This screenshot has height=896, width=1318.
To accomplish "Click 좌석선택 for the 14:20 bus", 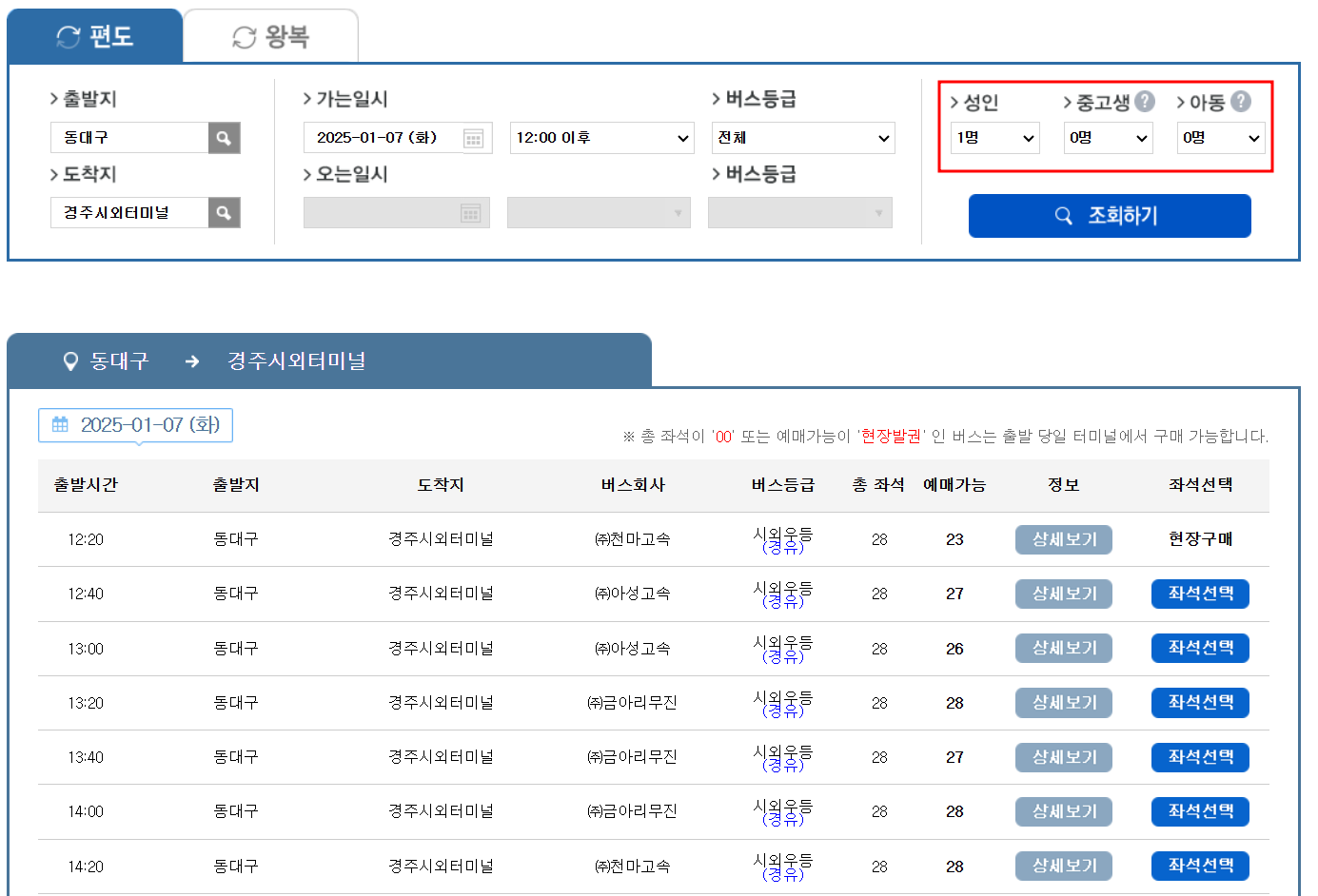I will (1200, 866).
